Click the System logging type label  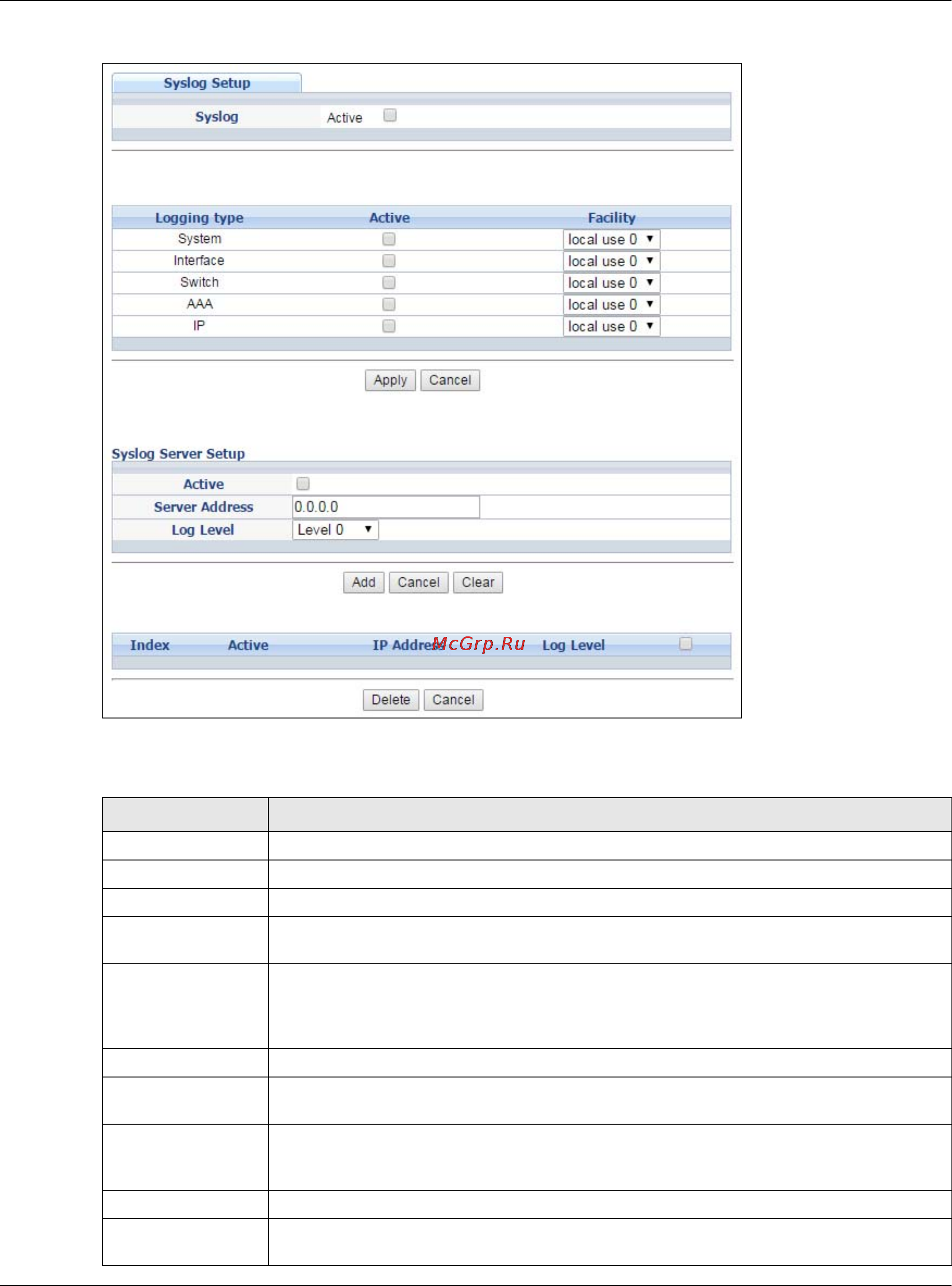(x=199, y=239)
